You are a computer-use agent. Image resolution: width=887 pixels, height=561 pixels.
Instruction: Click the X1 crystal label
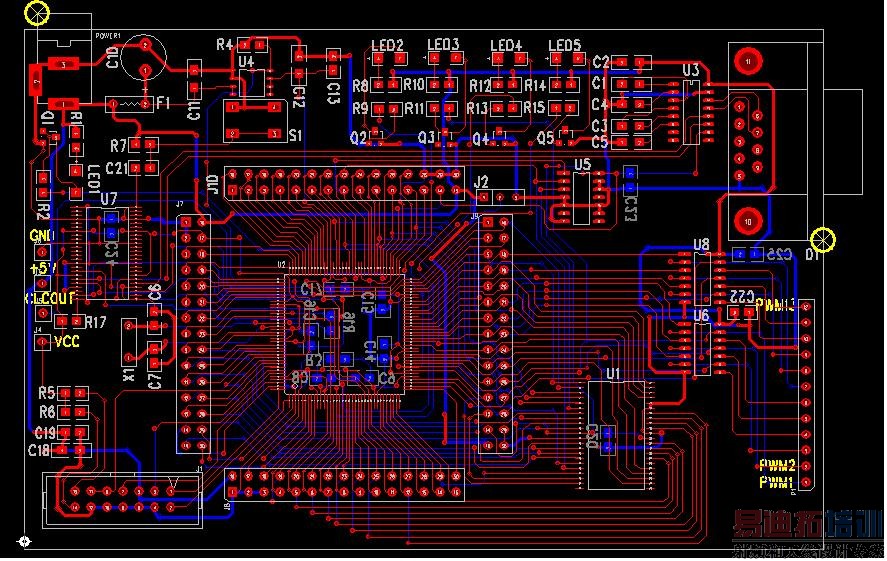(130, 374)
